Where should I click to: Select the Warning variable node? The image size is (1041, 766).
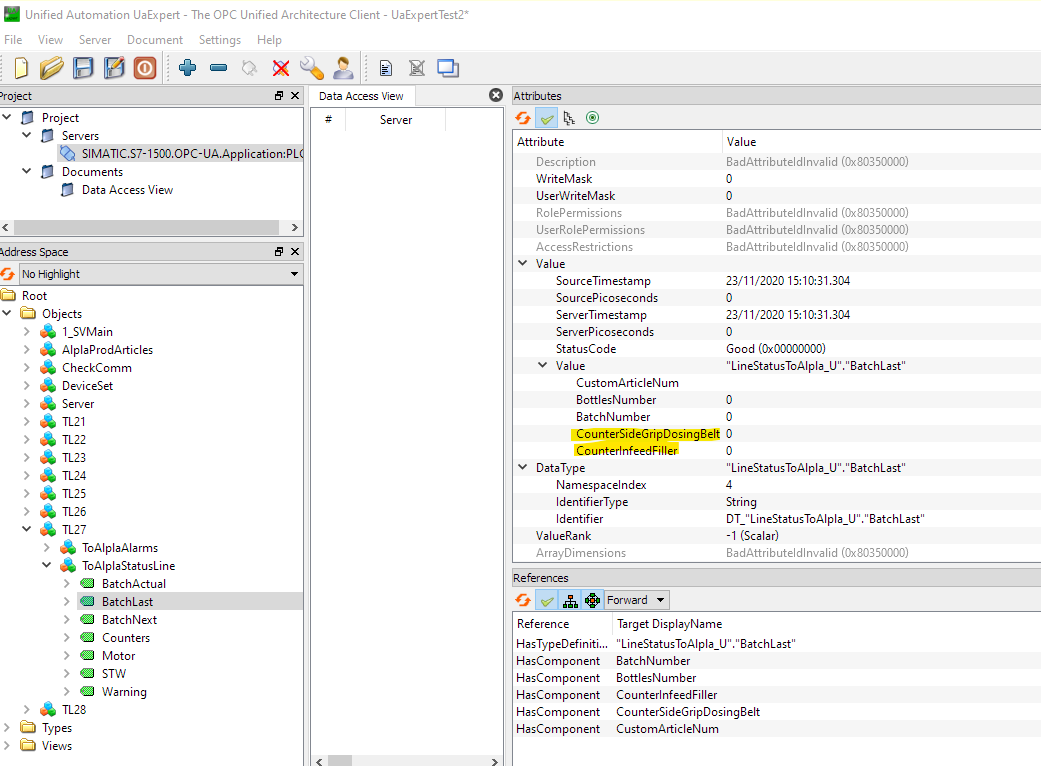click(x=124, y=692)
